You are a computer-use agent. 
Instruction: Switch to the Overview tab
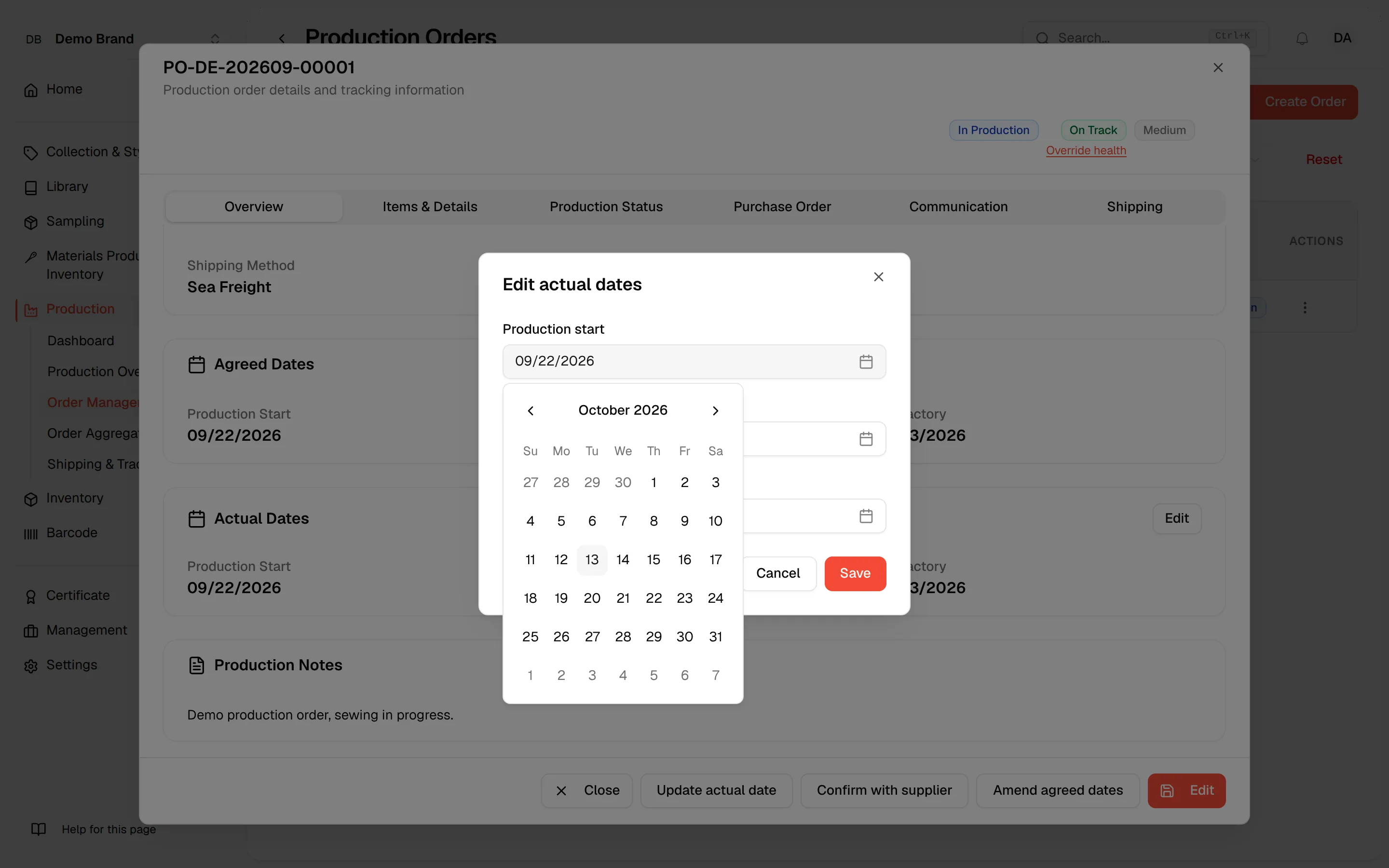pos(254,207)
